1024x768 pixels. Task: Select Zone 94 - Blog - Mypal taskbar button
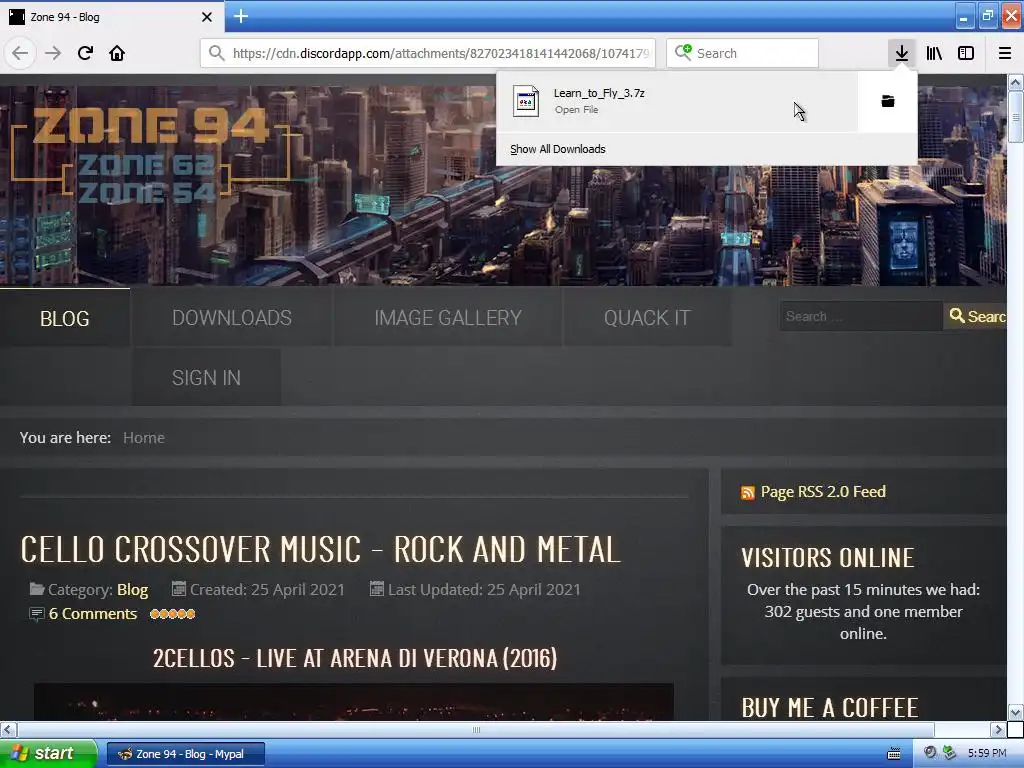[186, 754]
